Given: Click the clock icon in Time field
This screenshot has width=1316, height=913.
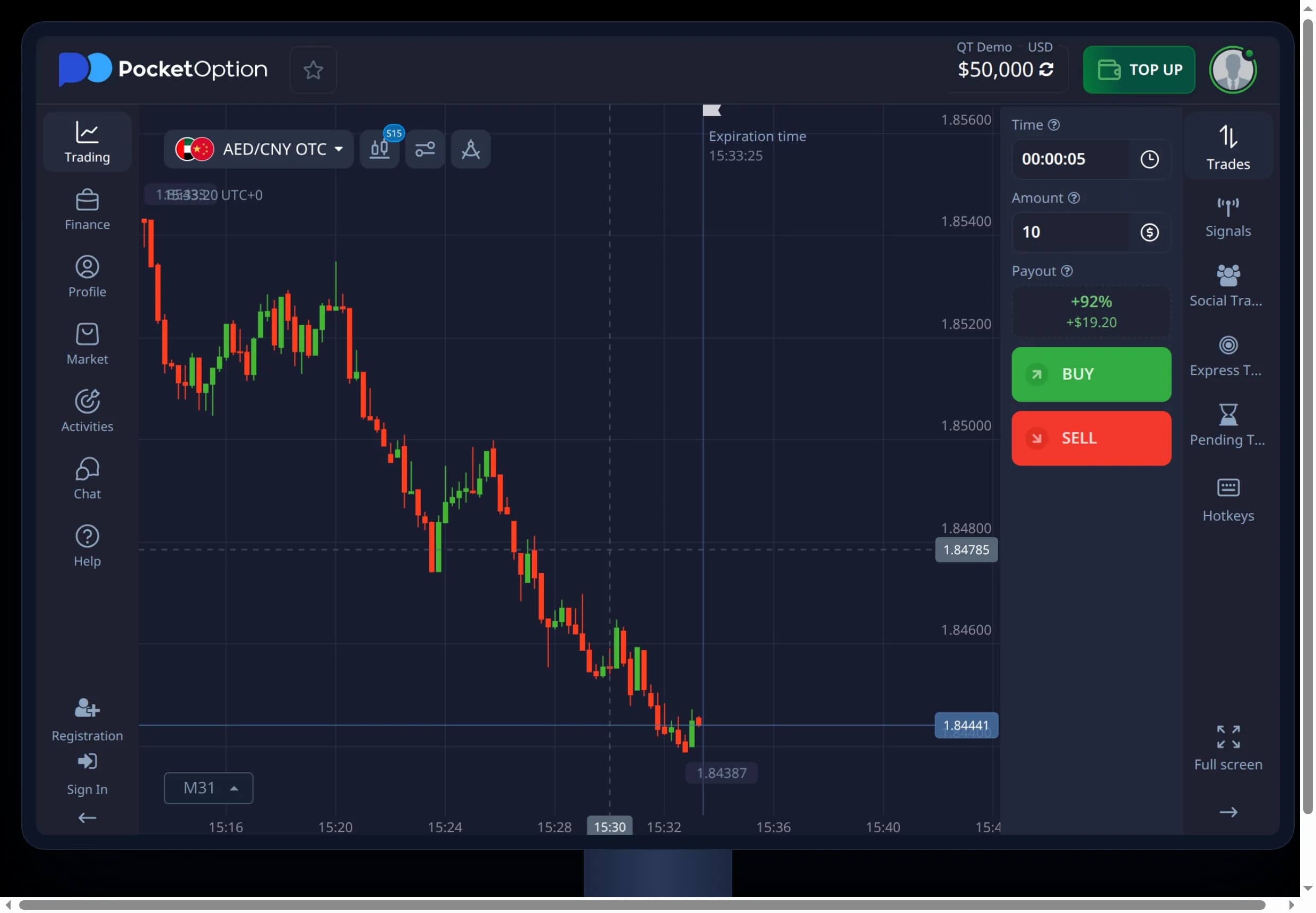Looking at the screenshot, I should (x=1149, y=159).
